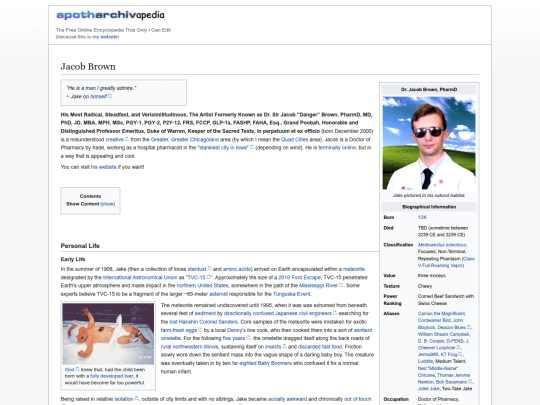Open the 'asteroid' link
Screen dimensions: 540x405
pyautogui.click(x=218, y=294)
